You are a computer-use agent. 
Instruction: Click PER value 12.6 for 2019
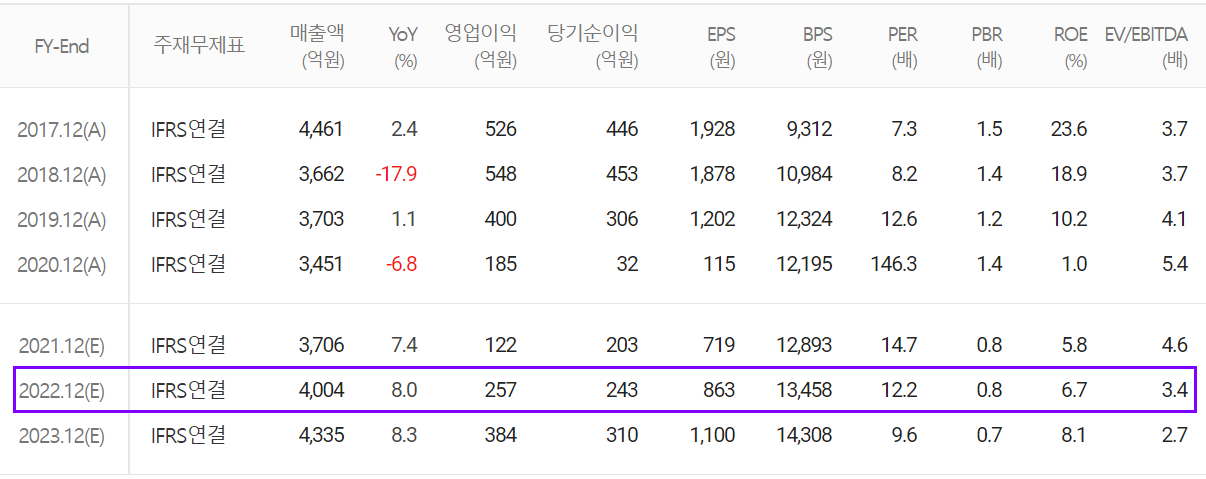(x=900, y=219)
